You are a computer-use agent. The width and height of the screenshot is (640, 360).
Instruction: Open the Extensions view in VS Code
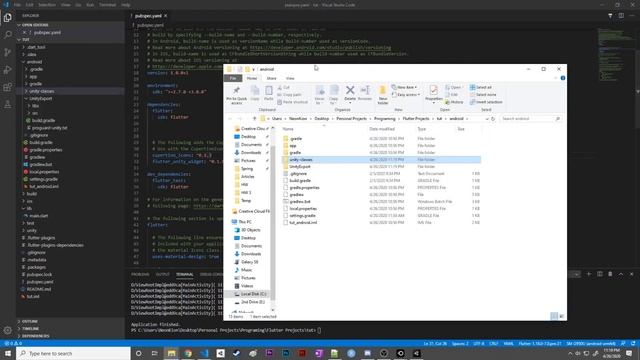point(8,87)
